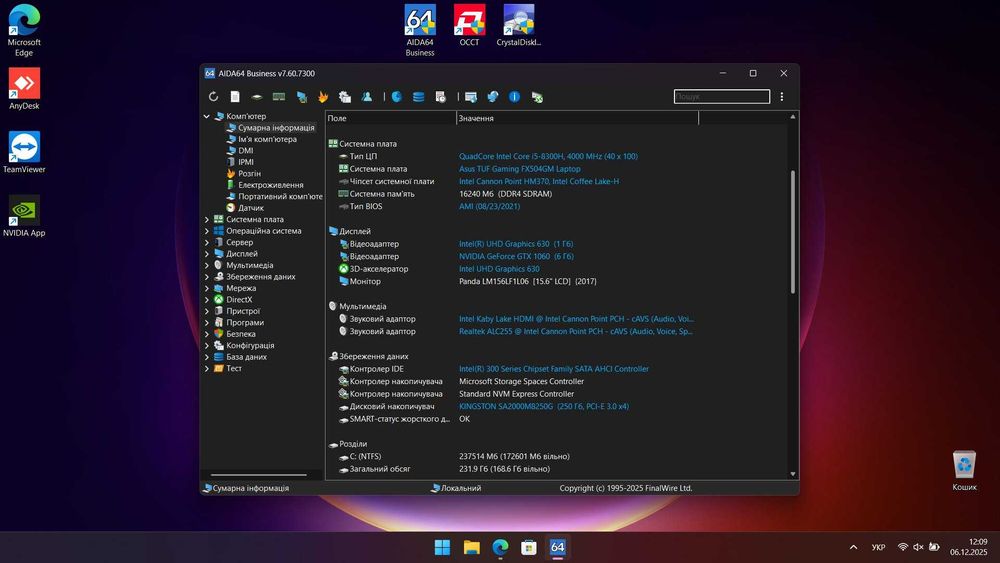1000x563 pixels.
Task: Open Microsoft Edge desktop shortcut
Action: coord(24,30)
